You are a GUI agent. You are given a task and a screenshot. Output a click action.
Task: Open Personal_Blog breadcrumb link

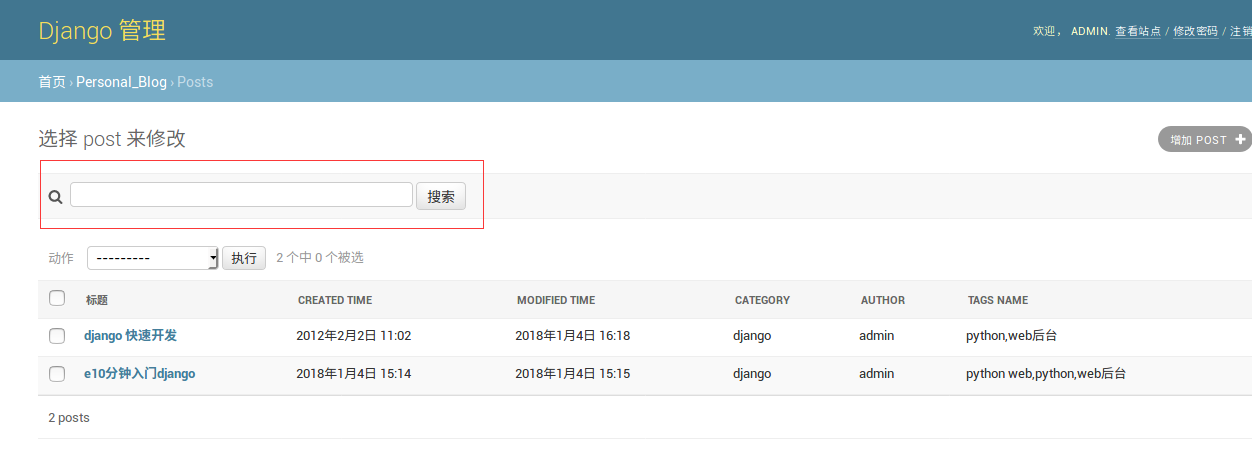click(121, 82)
